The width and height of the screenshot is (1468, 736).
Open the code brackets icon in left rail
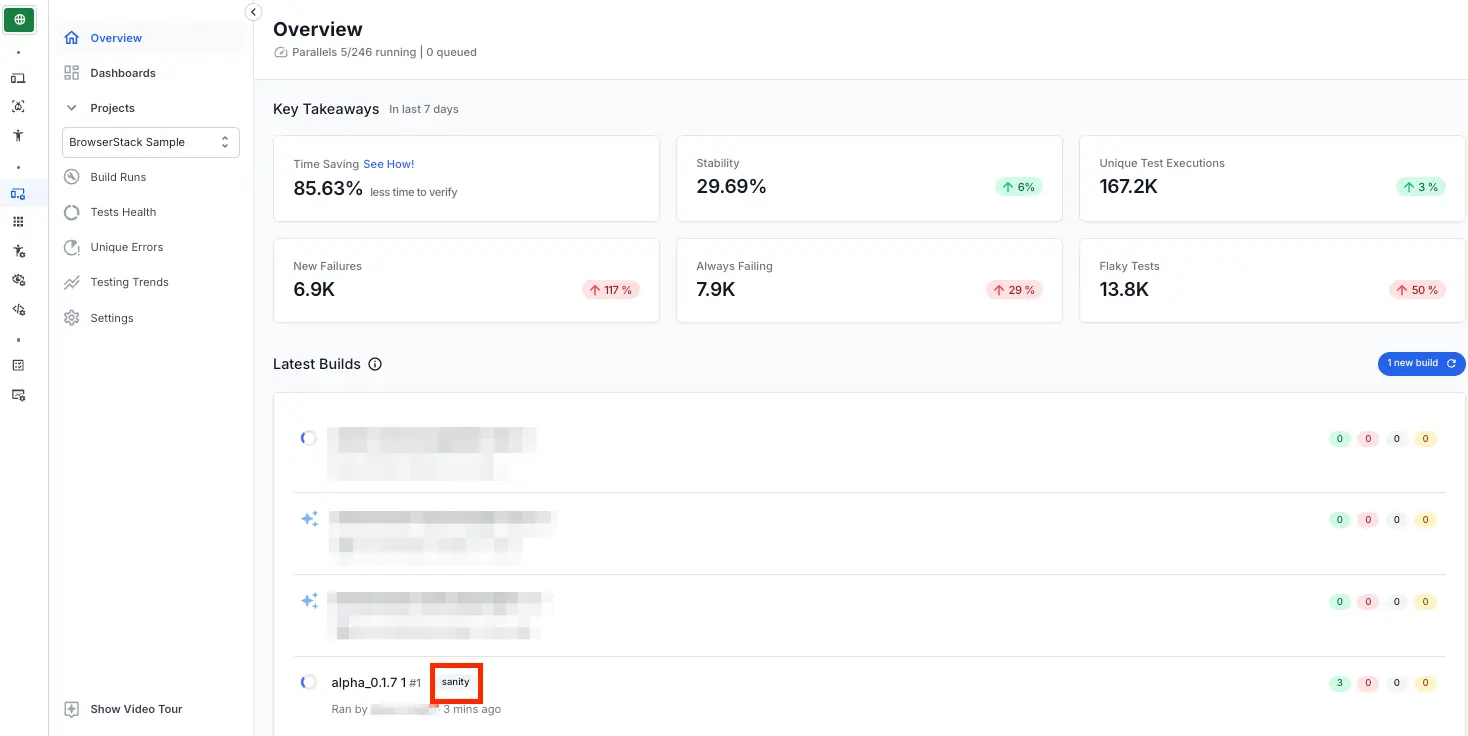[x=18, y=310]
